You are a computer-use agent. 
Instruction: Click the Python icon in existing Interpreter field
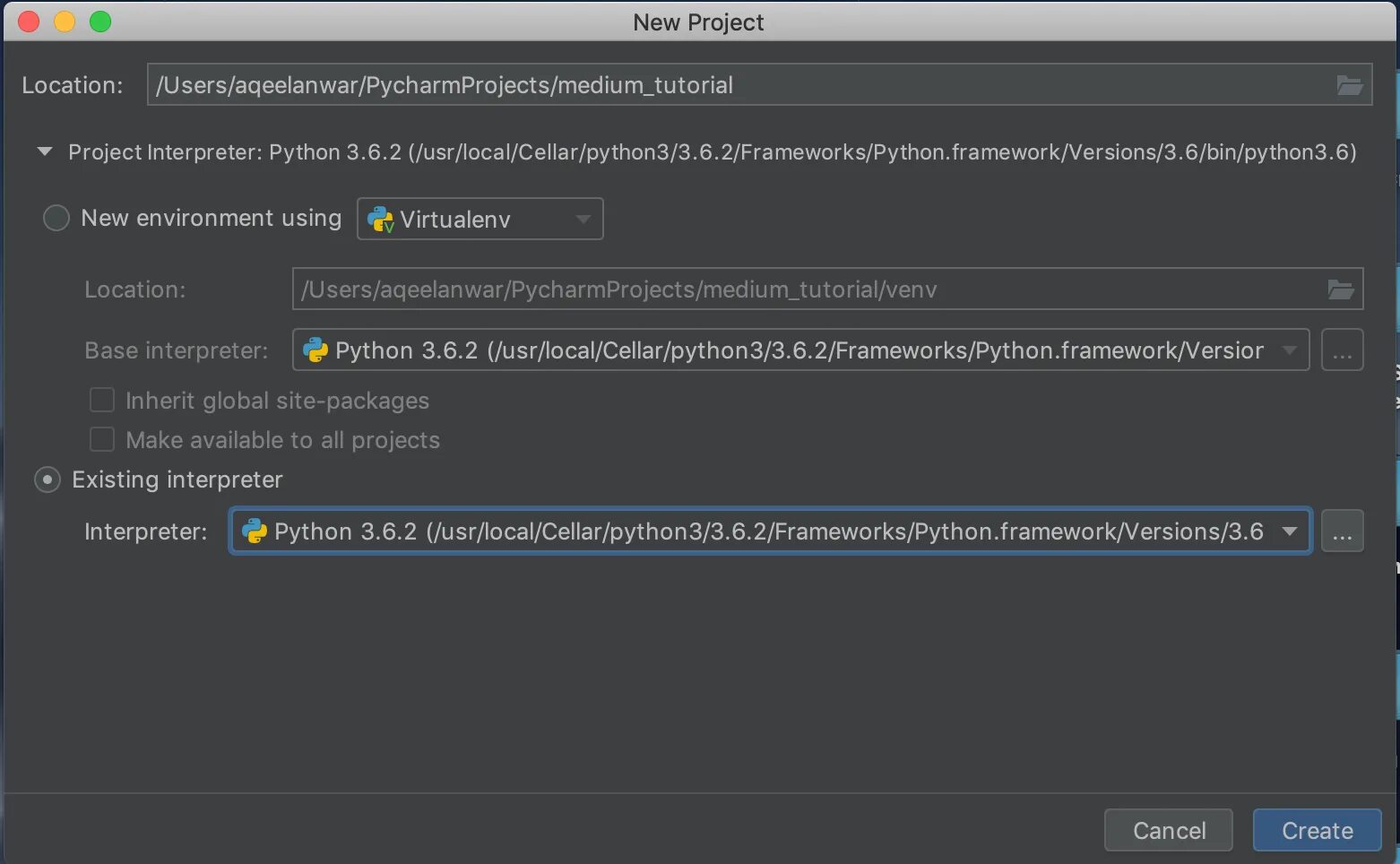tap(255, 531)
